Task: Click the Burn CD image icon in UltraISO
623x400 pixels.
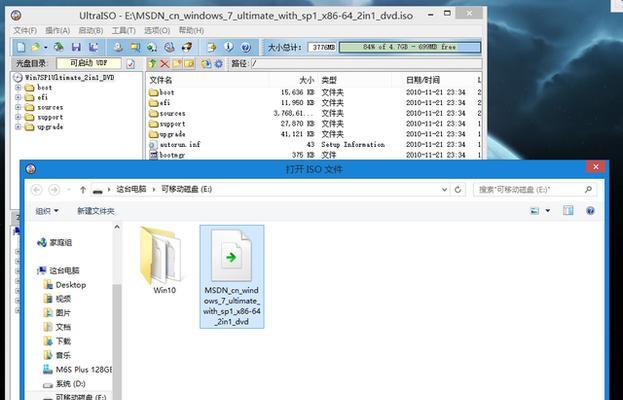Action: [169, 47]
